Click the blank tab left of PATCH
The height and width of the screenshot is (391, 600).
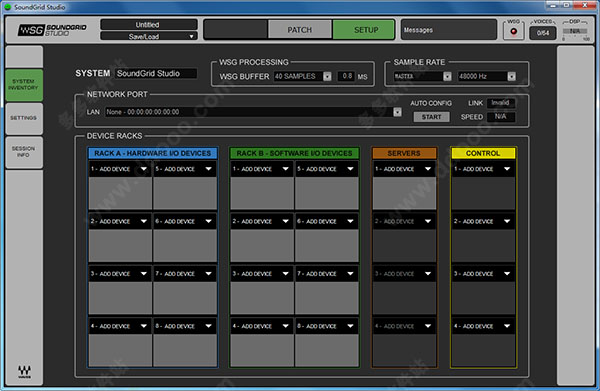click(x=235, y=30)
